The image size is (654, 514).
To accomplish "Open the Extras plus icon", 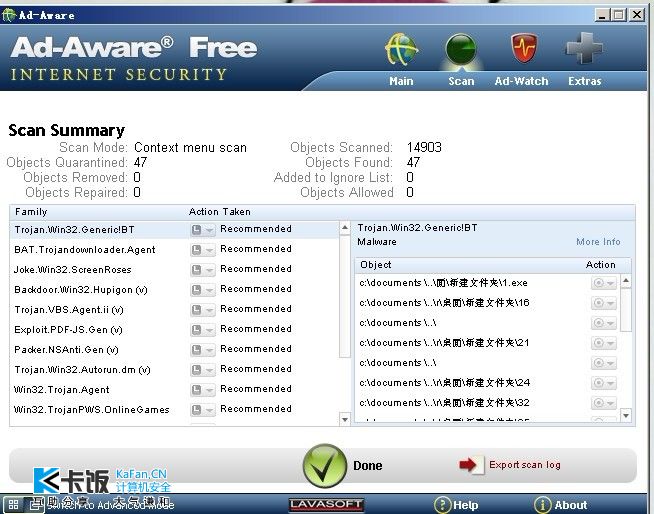I will [584, 49].
